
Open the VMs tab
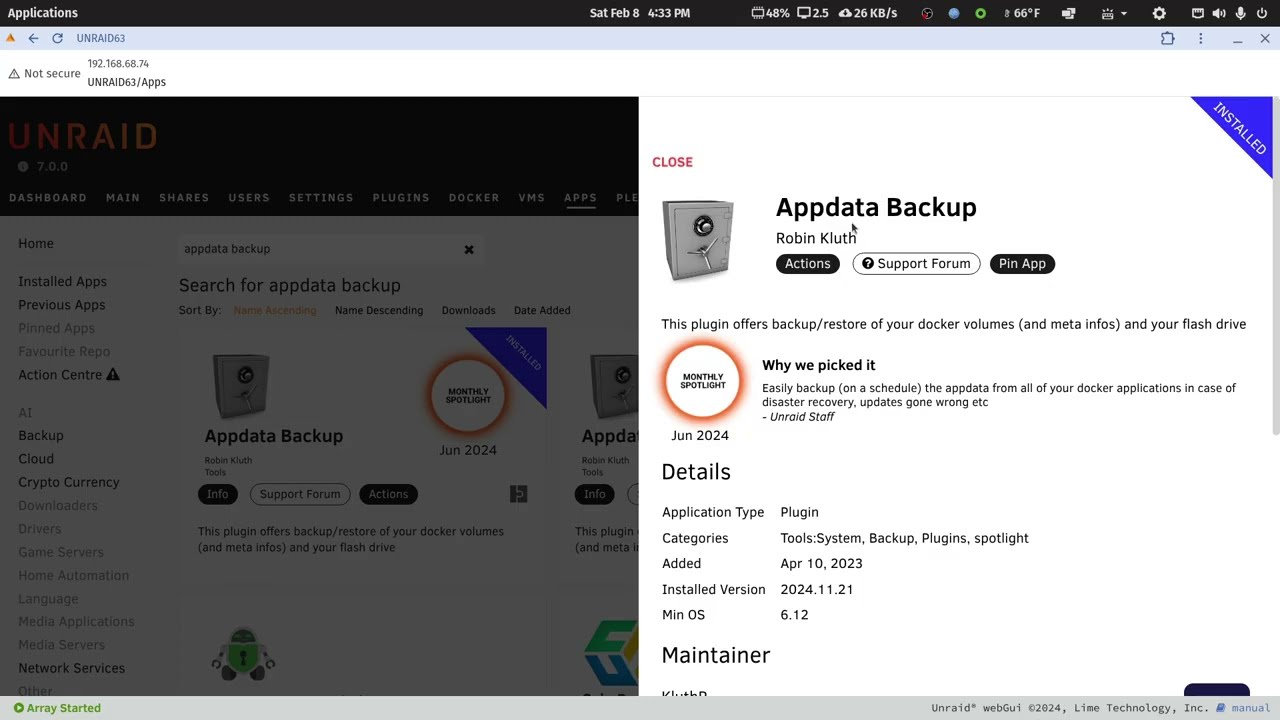pos(531,198)
